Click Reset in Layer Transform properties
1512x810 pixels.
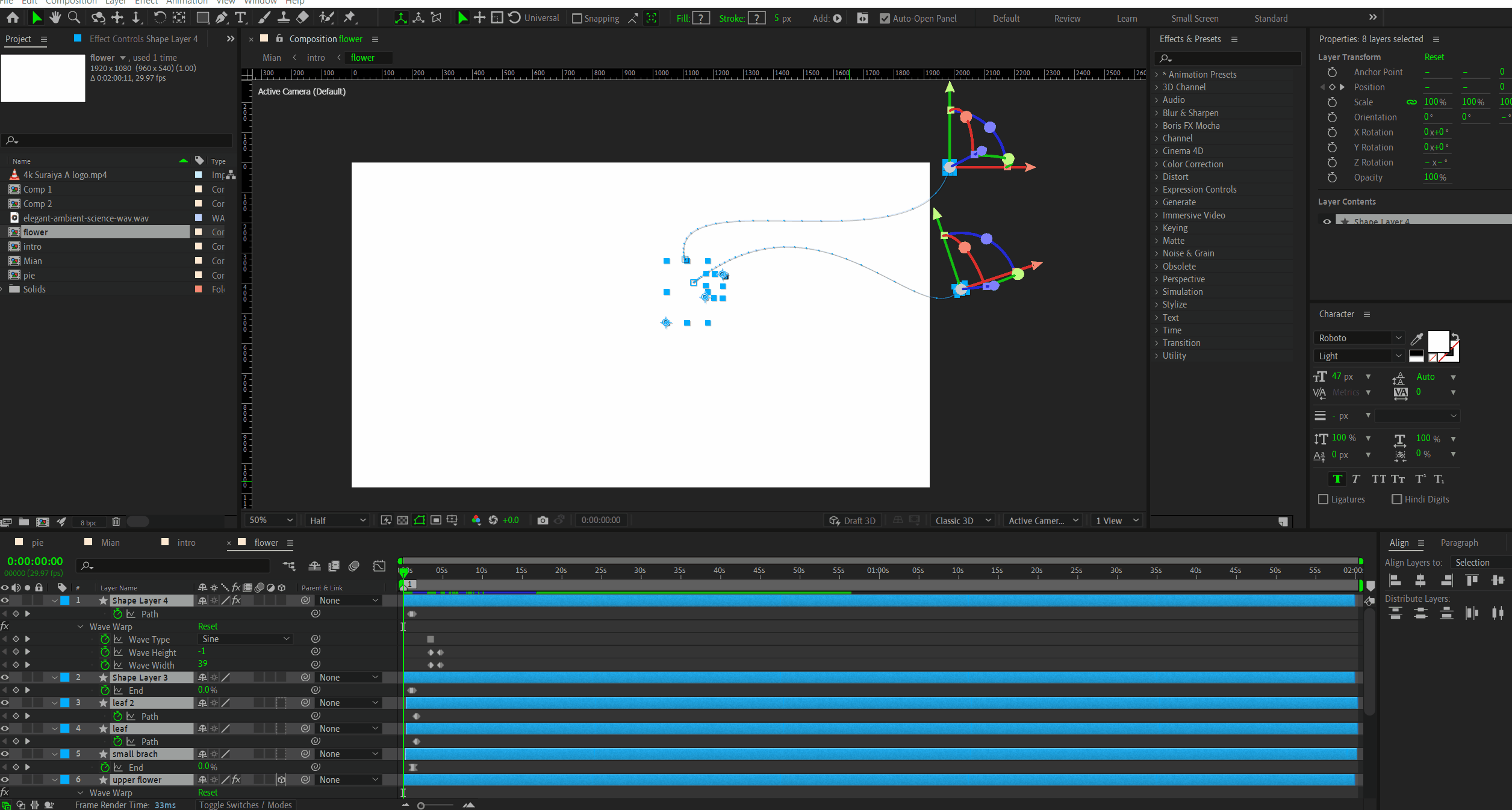[1434, 57]
